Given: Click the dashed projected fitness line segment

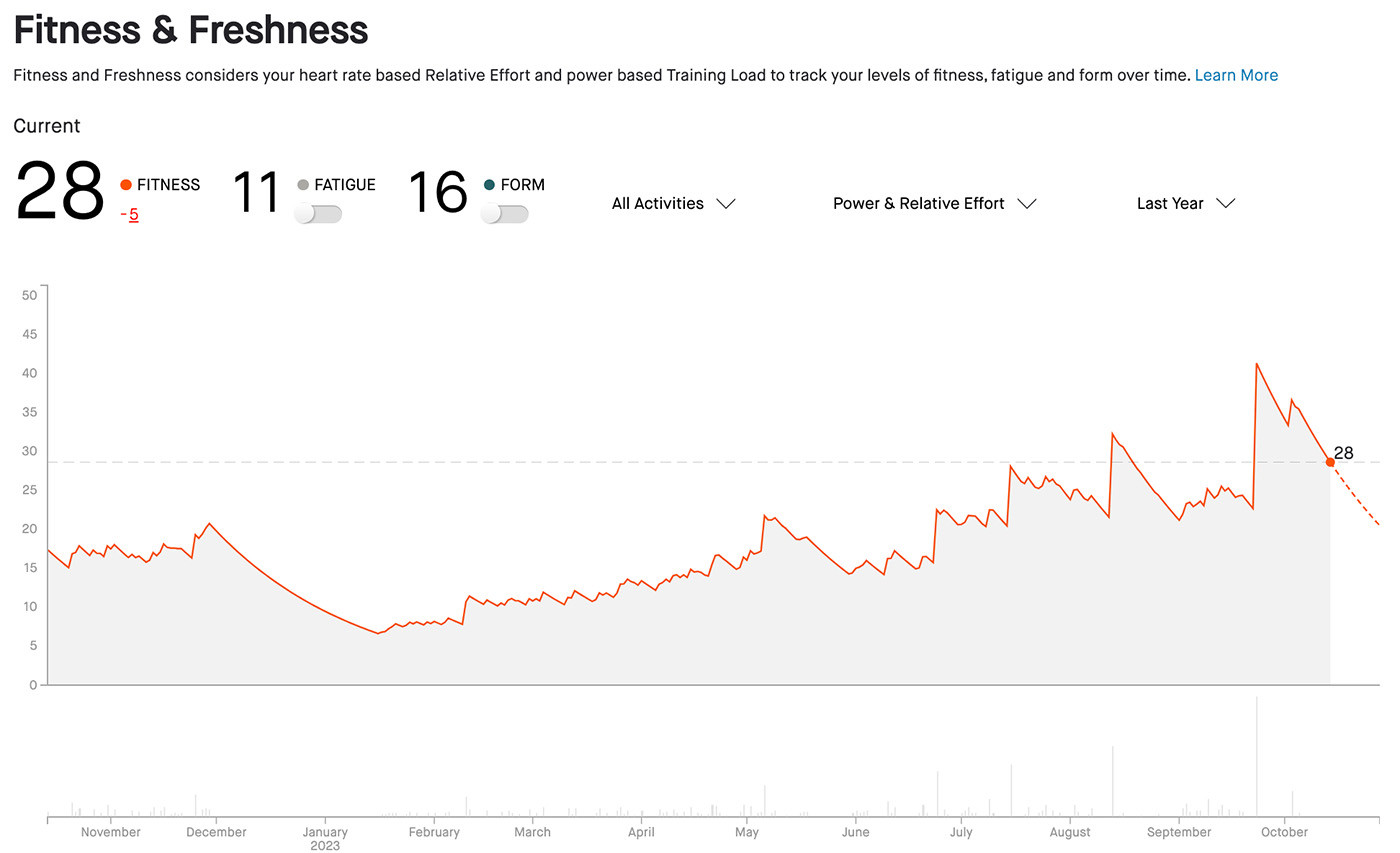Looking at the screenshot, I should pyautogui.click(x=1356, y=494).
